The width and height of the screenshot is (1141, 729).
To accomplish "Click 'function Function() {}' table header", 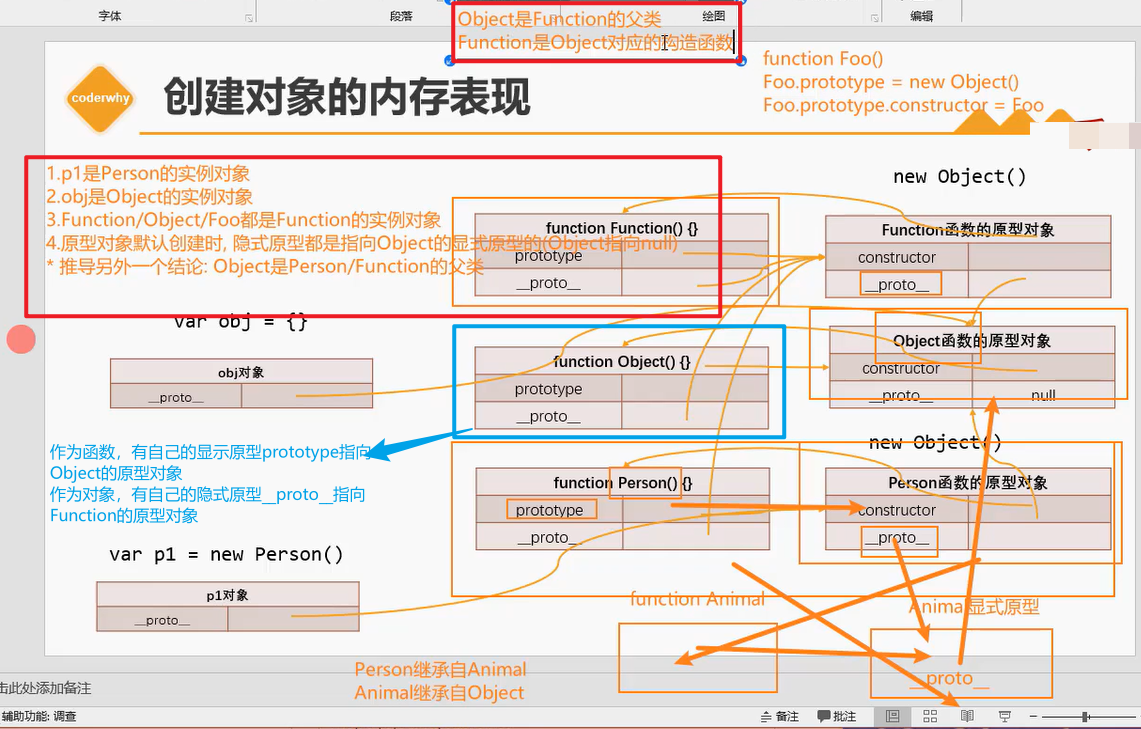I will [x=621, y=228].
